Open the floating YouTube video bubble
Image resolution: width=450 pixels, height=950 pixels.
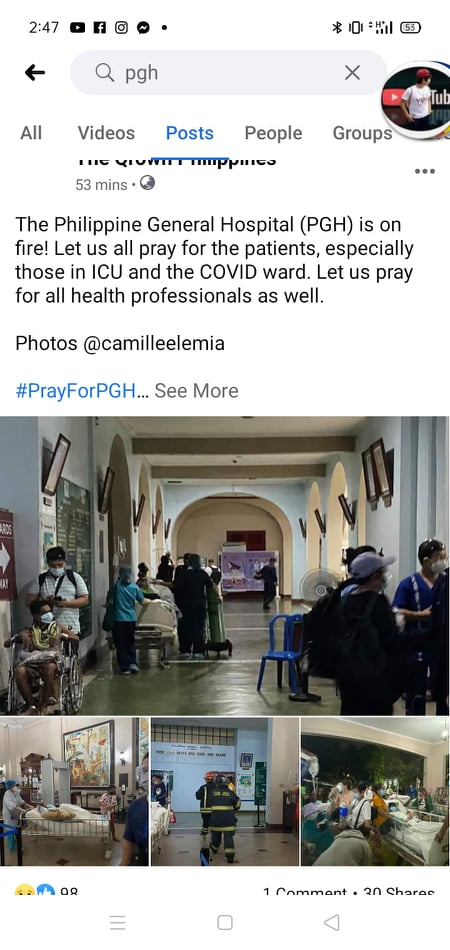pyautogui.click(x=417, y=100)
